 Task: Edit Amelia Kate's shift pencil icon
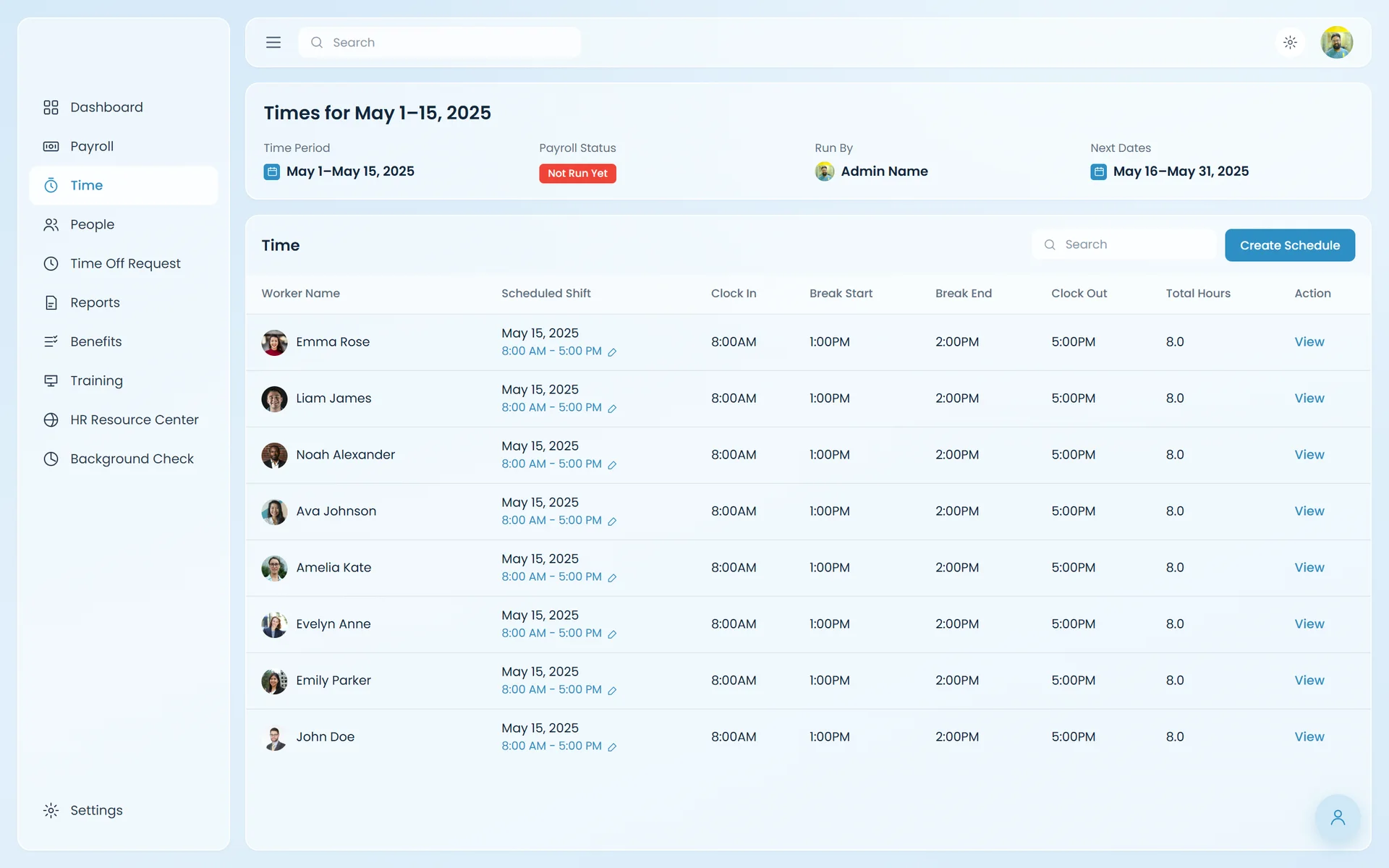coord(612,578)
